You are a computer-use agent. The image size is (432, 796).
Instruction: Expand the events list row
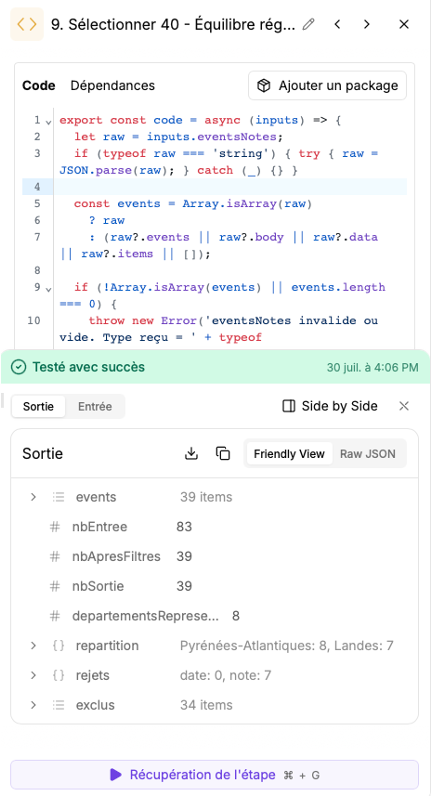click(x=34, y=496)
